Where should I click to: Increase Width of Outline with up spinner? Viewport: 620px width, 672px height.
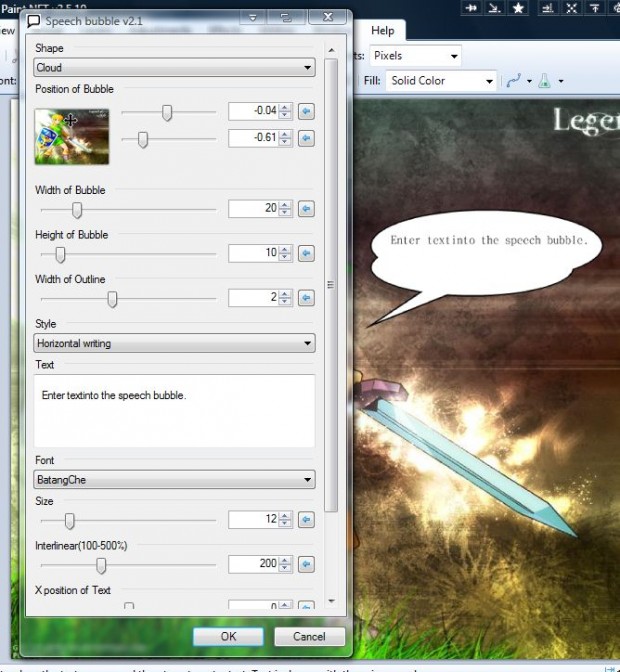285,294
